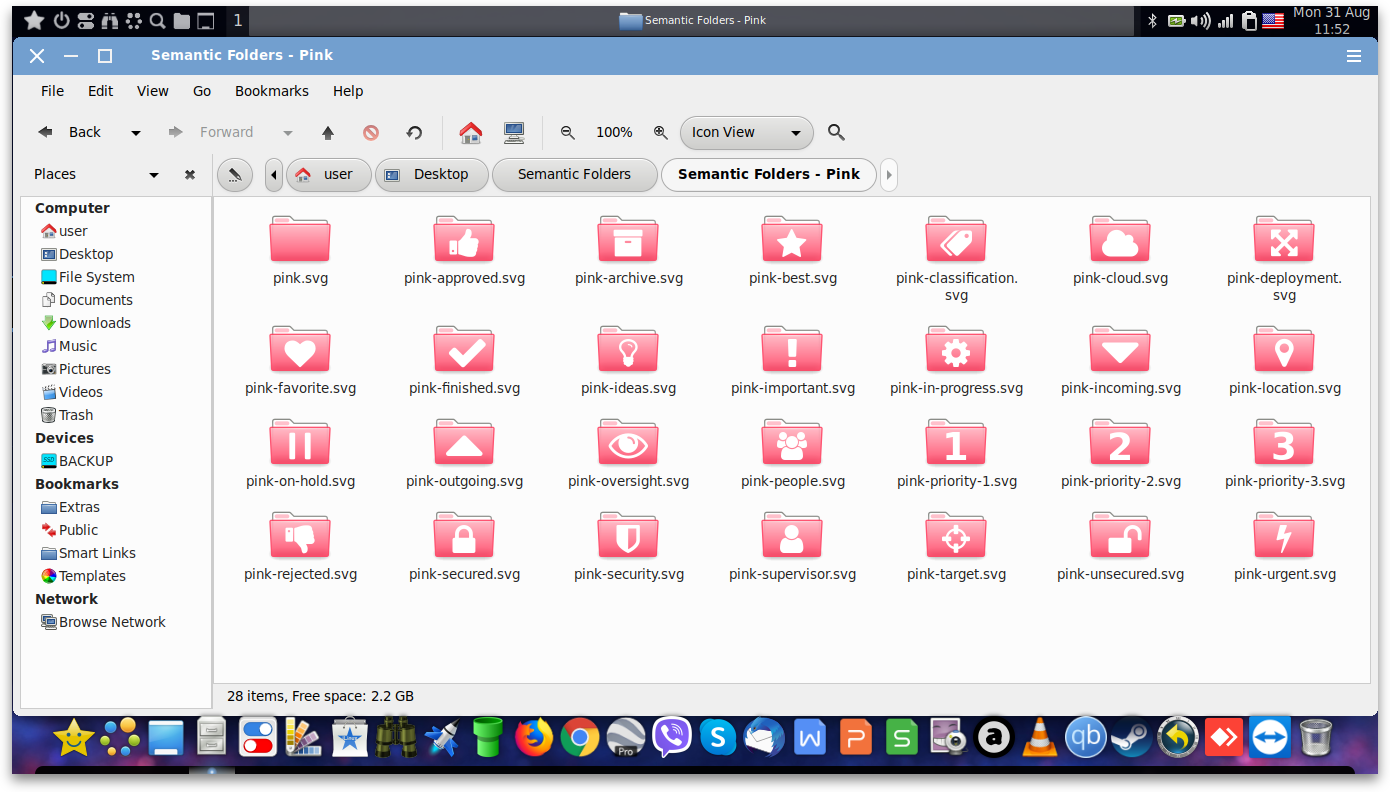Open the Edit menu
This screenshot has height=792, width=1390.
pos(101,91)
